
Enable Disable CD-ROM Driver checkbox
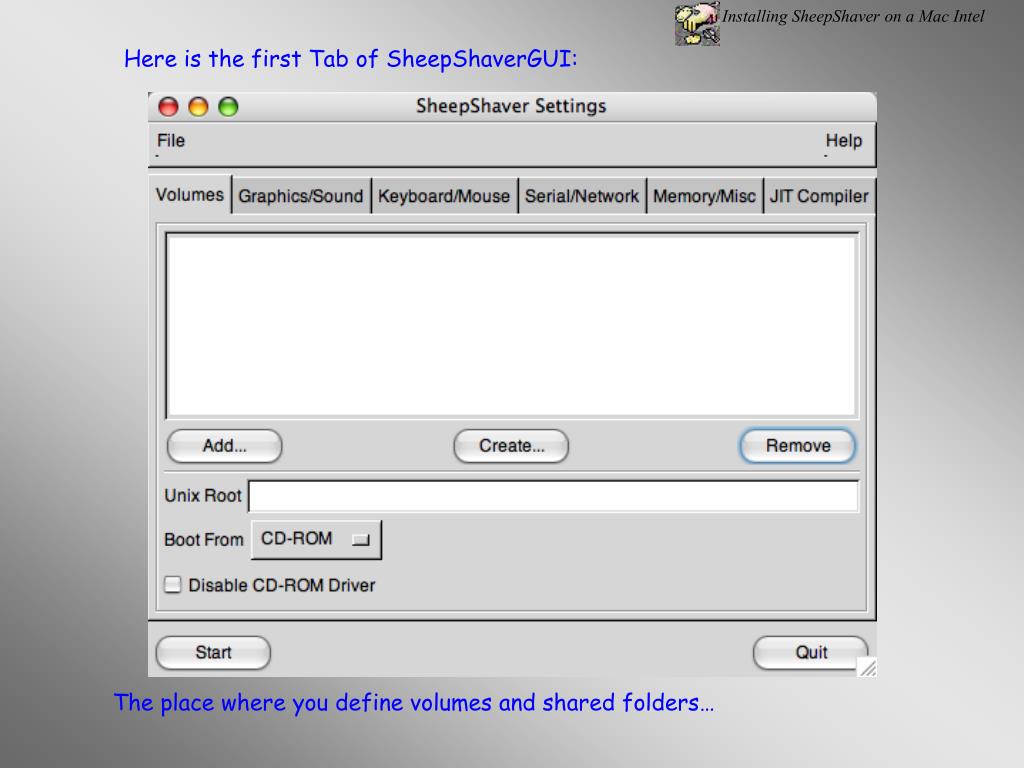click(x=172, y=584)
